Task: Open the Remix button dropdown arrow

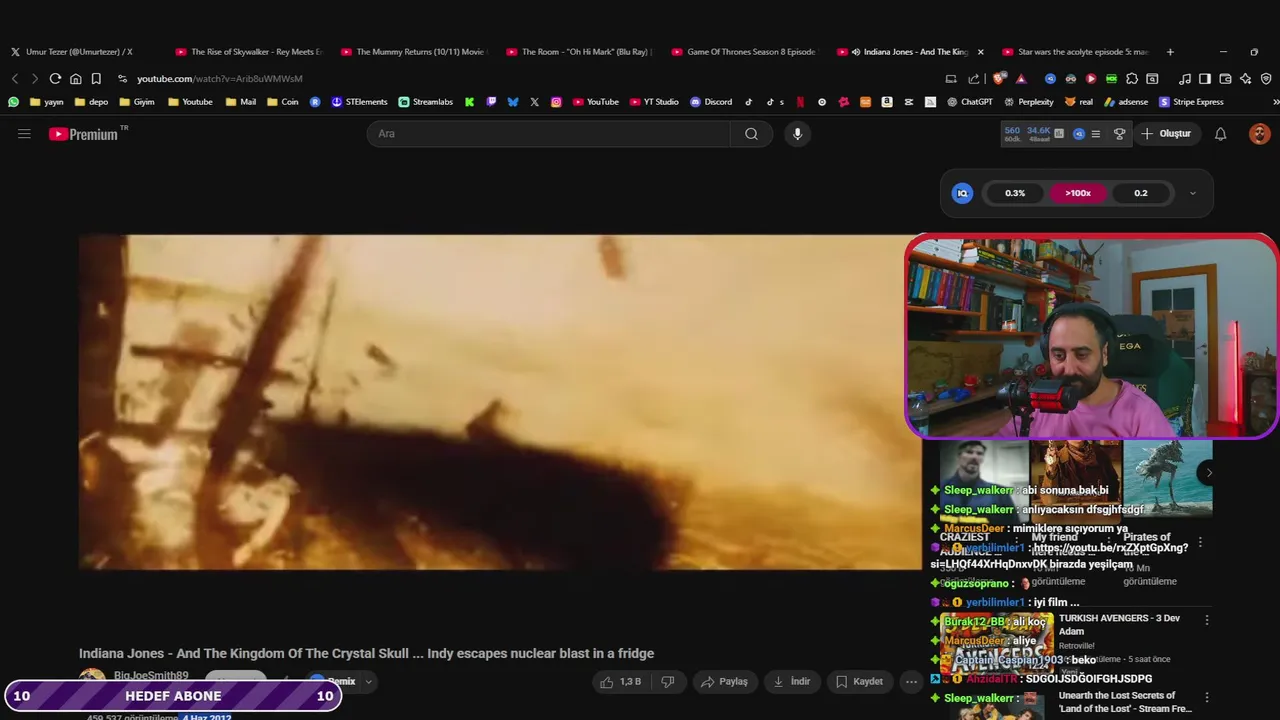Action: (368, 681)
